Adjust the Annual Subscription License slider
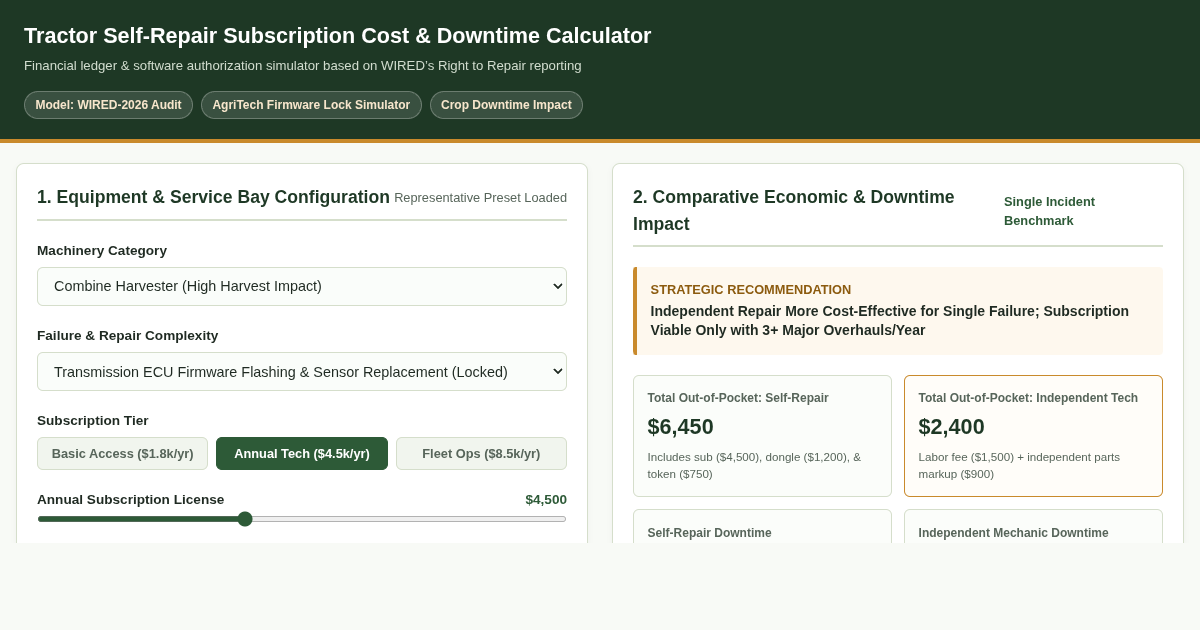This screenshot has height=630, width=1200. point(302,519)
